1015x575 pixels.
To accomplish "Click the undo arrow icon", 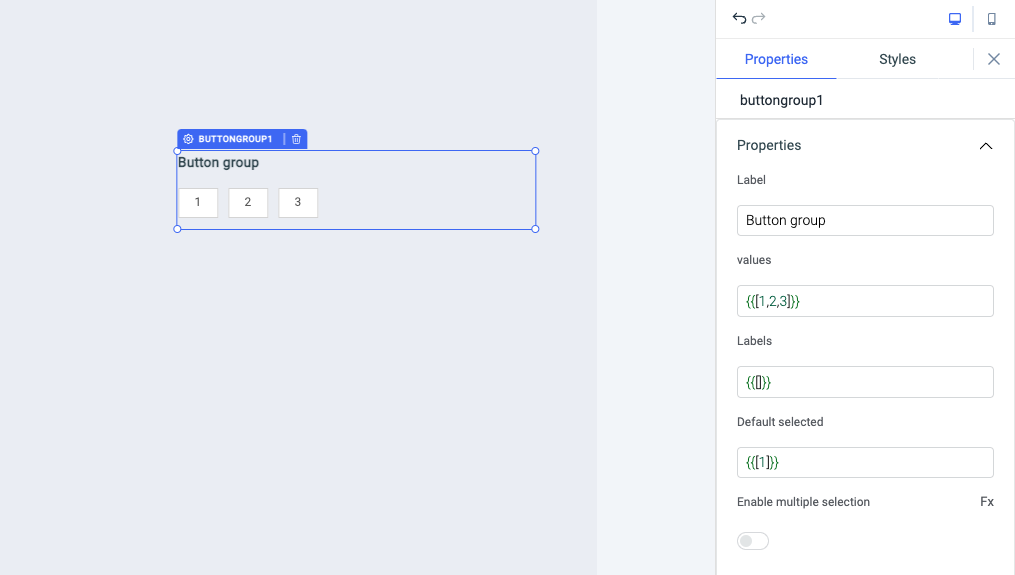I will tap(739, 18).
